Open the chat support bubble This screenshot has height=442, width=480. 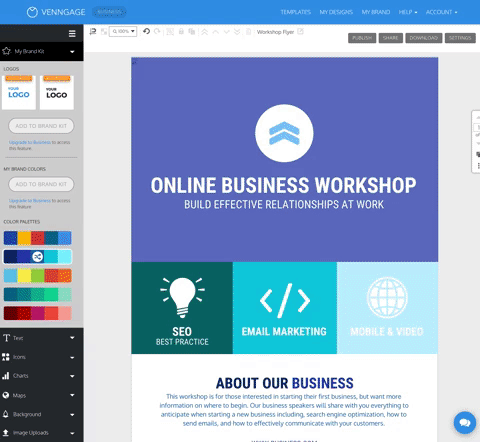coord(465,423)
